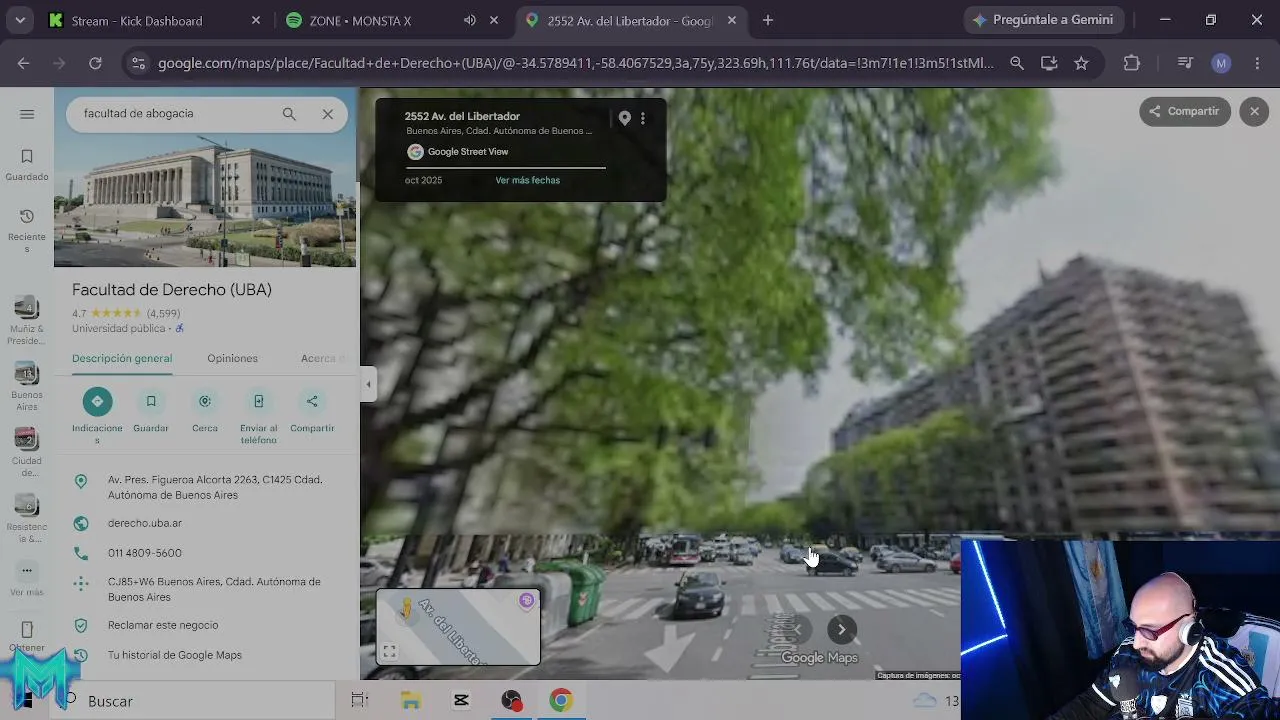Image resolution: width=1280 pixels, height=720 pixels.
Task: Click the Compartir button in Street View
Action: tap(1185, 111)
